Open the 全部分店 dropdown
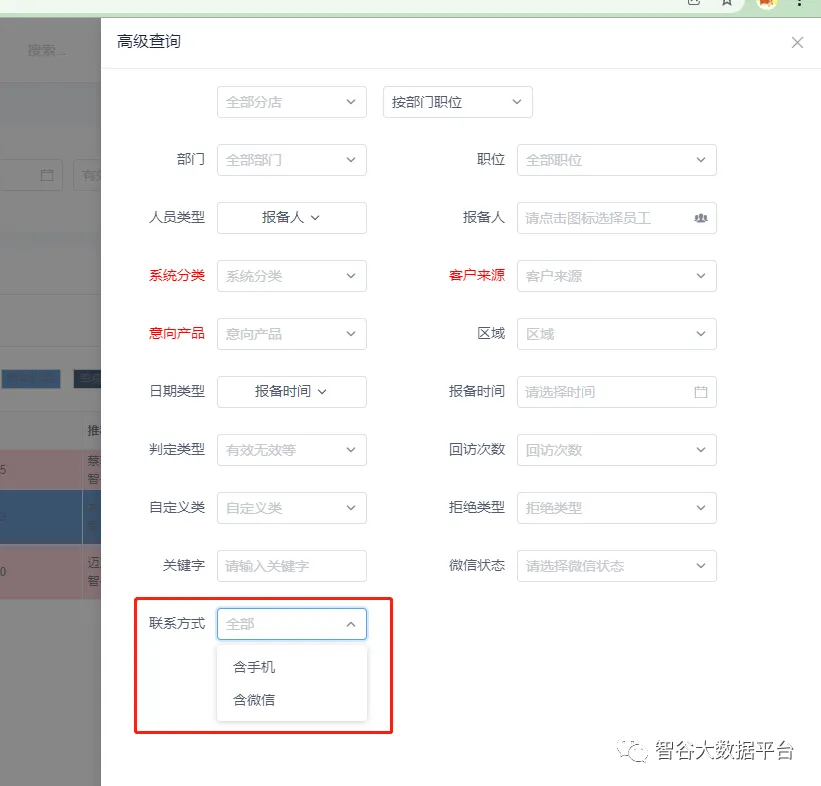Image resolution: width=821 pixels, height=786 pixels. pos(291,102)
